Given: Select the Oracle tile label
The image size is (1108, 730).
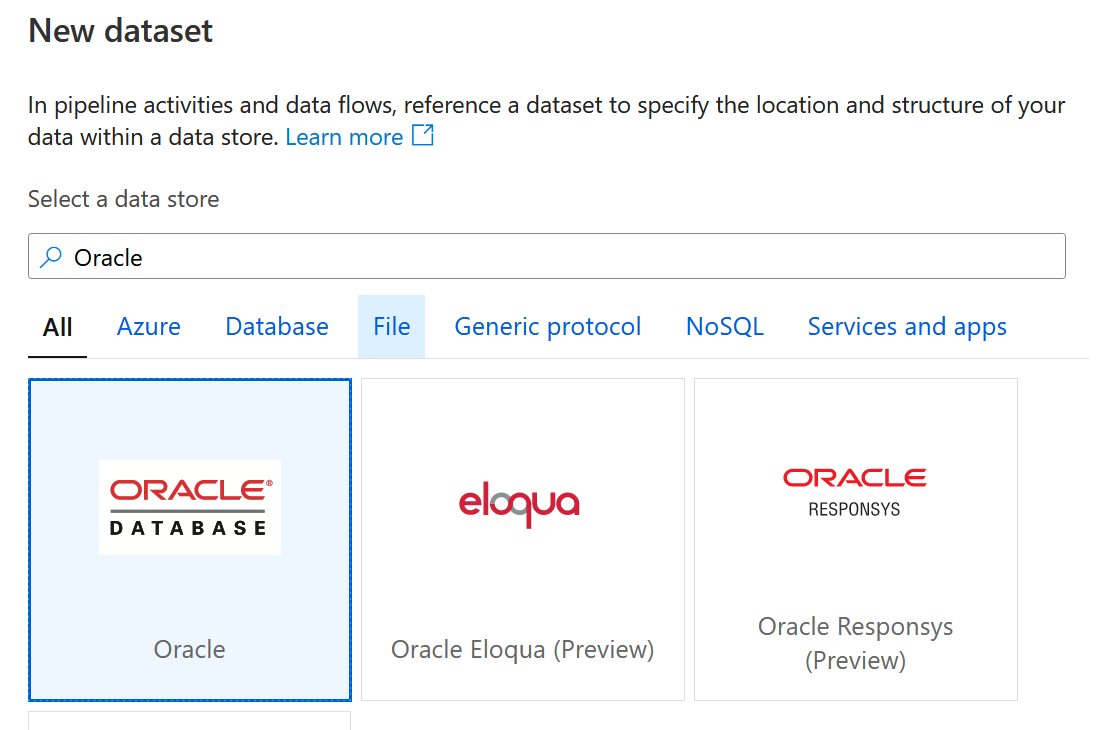Looking at the screenshot, I should pos(190,649).
